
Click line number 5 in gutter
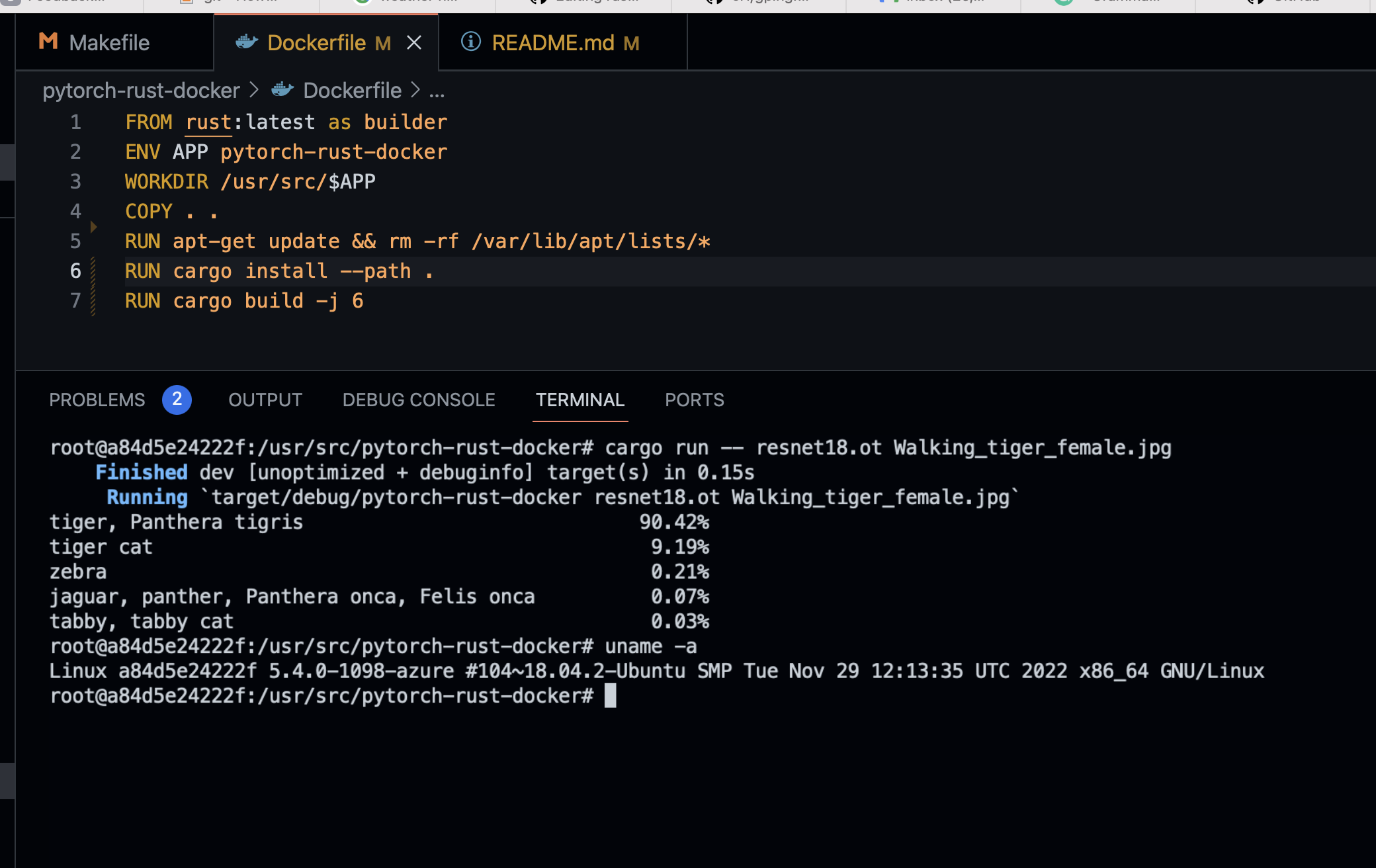(75, 241)
